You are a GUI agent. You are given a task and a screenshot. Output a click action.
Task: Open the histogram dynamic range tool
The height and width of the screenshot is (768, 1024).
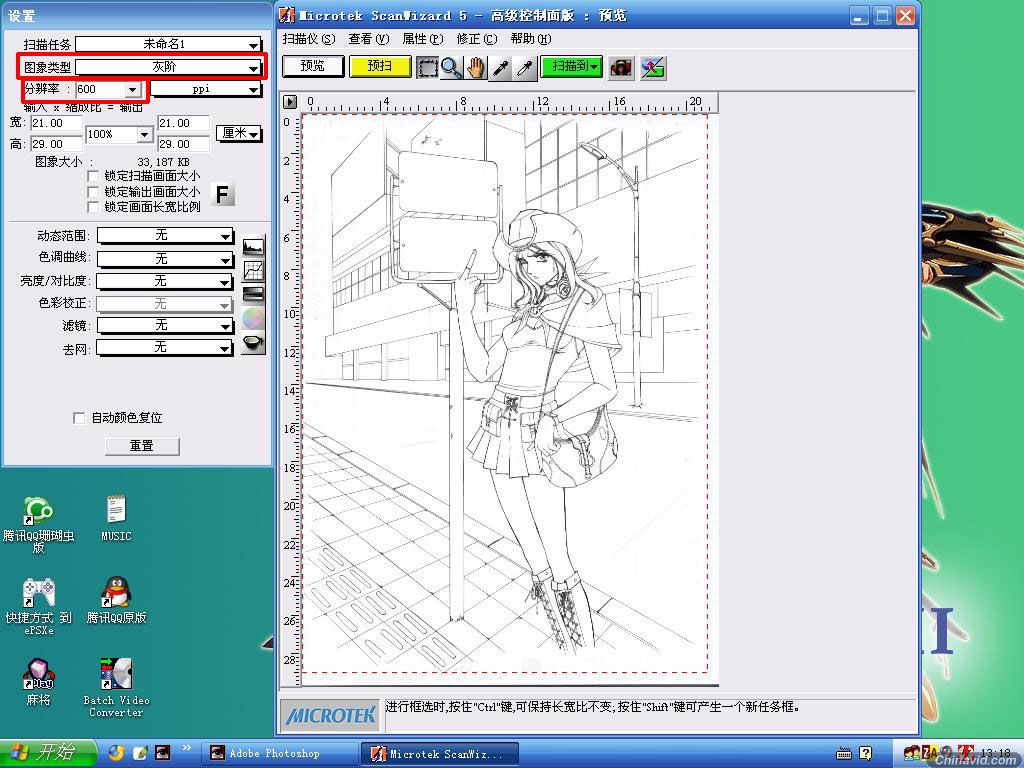point(253,246)
